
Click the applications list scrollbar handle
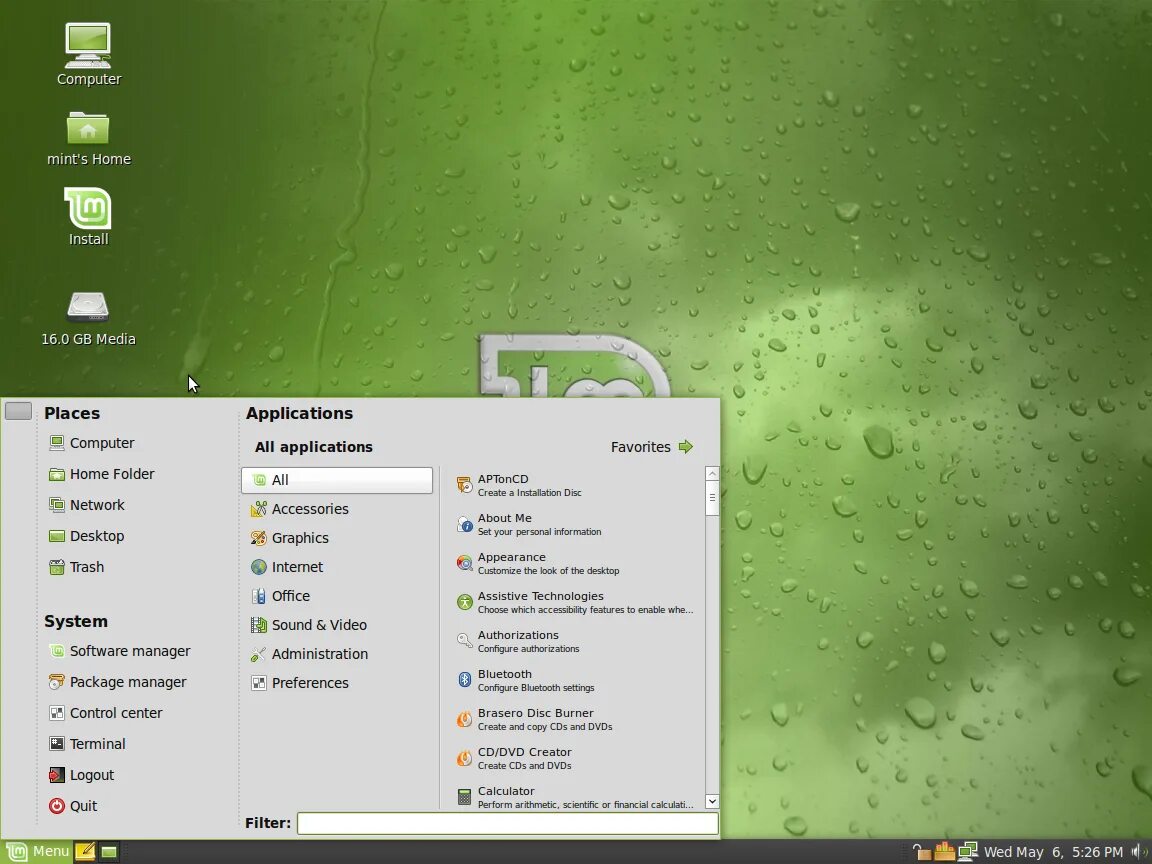[712, 499]
